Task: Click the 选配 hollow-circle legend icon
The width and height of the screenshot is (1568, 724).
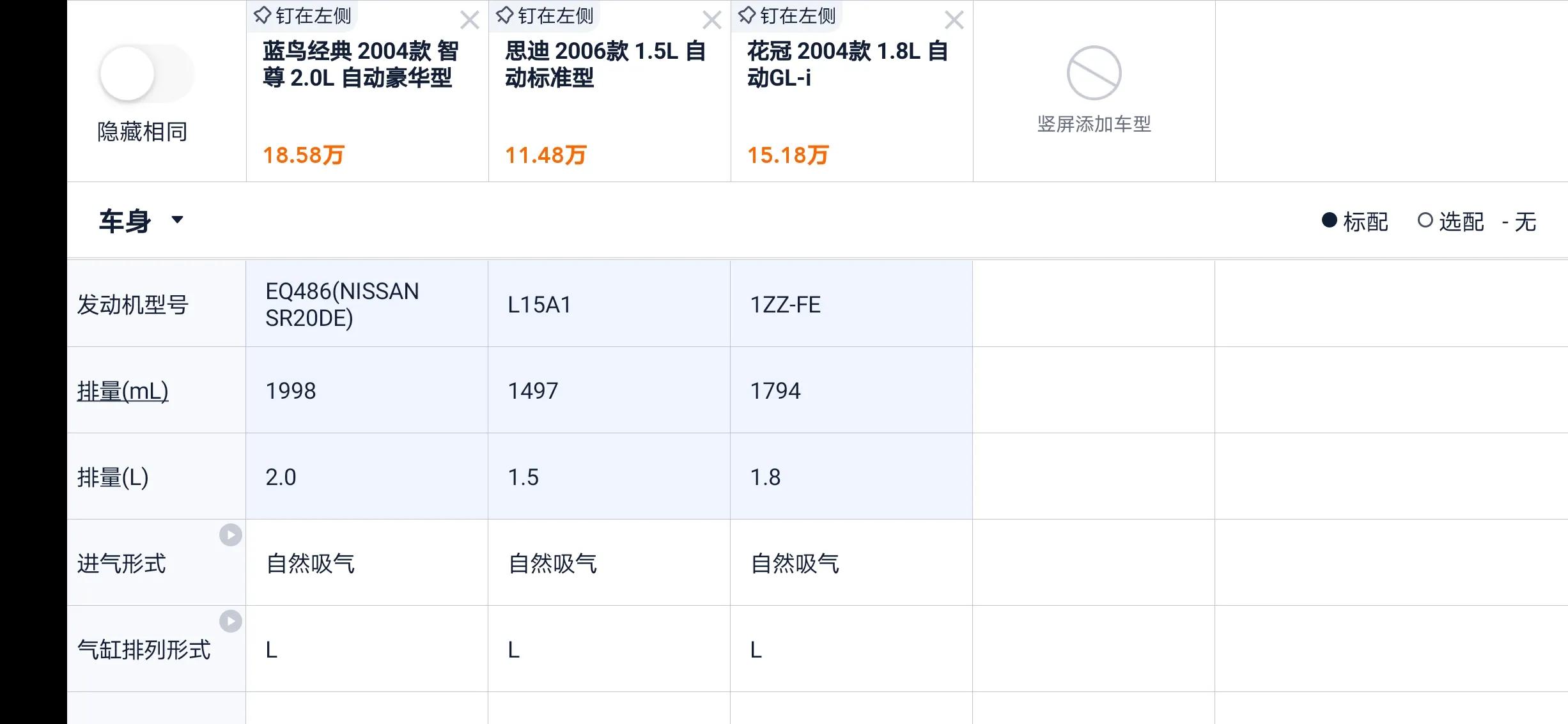Action: (x=1426, y=222)
